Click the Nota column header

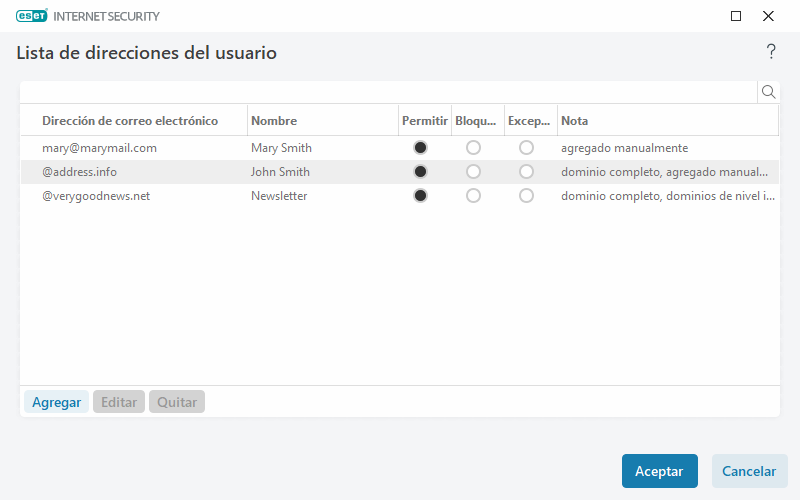tap(574, 121)
